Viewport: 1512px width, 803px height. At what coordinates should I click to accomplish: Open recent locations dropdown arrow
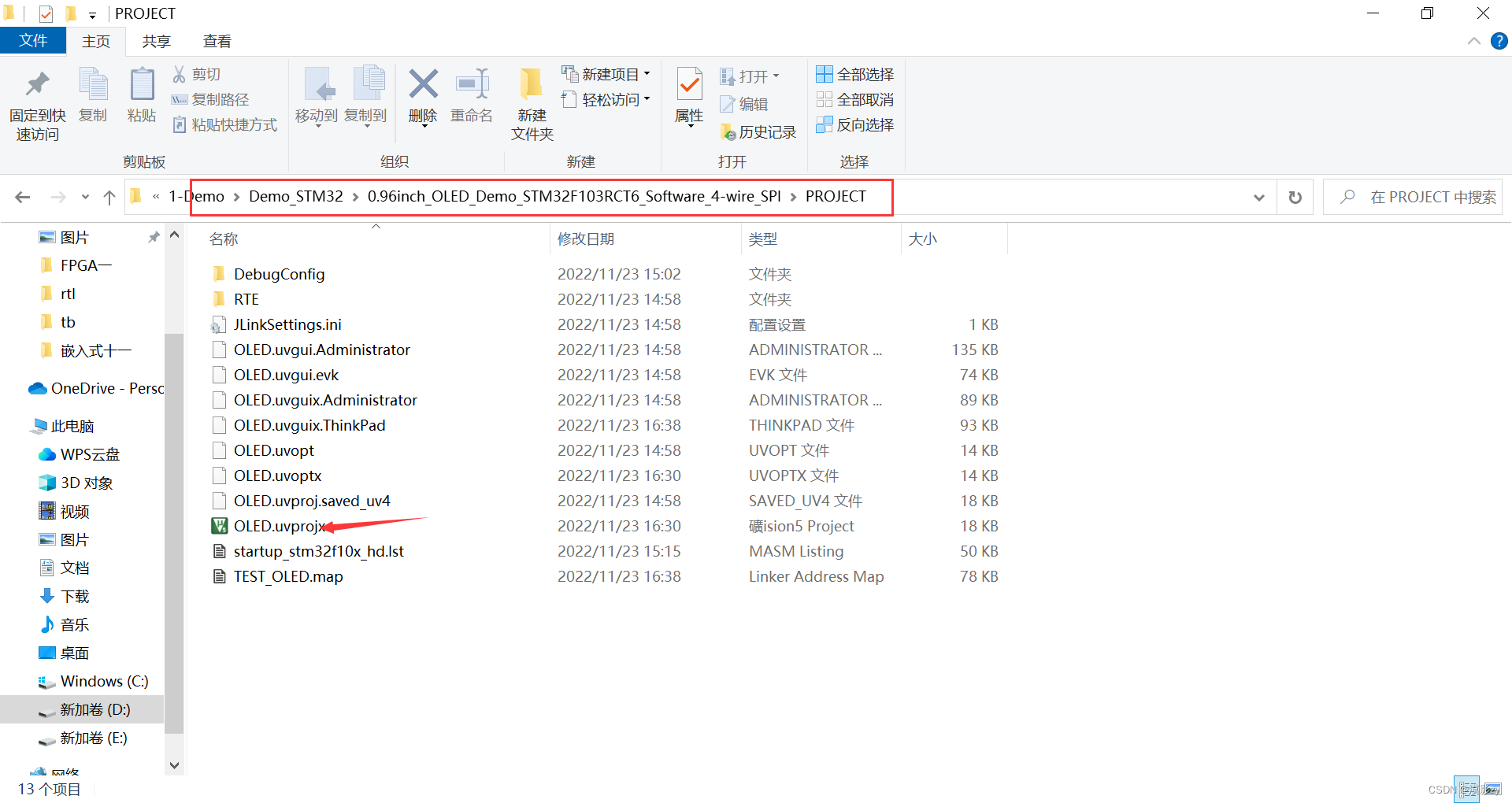[85, 197]
